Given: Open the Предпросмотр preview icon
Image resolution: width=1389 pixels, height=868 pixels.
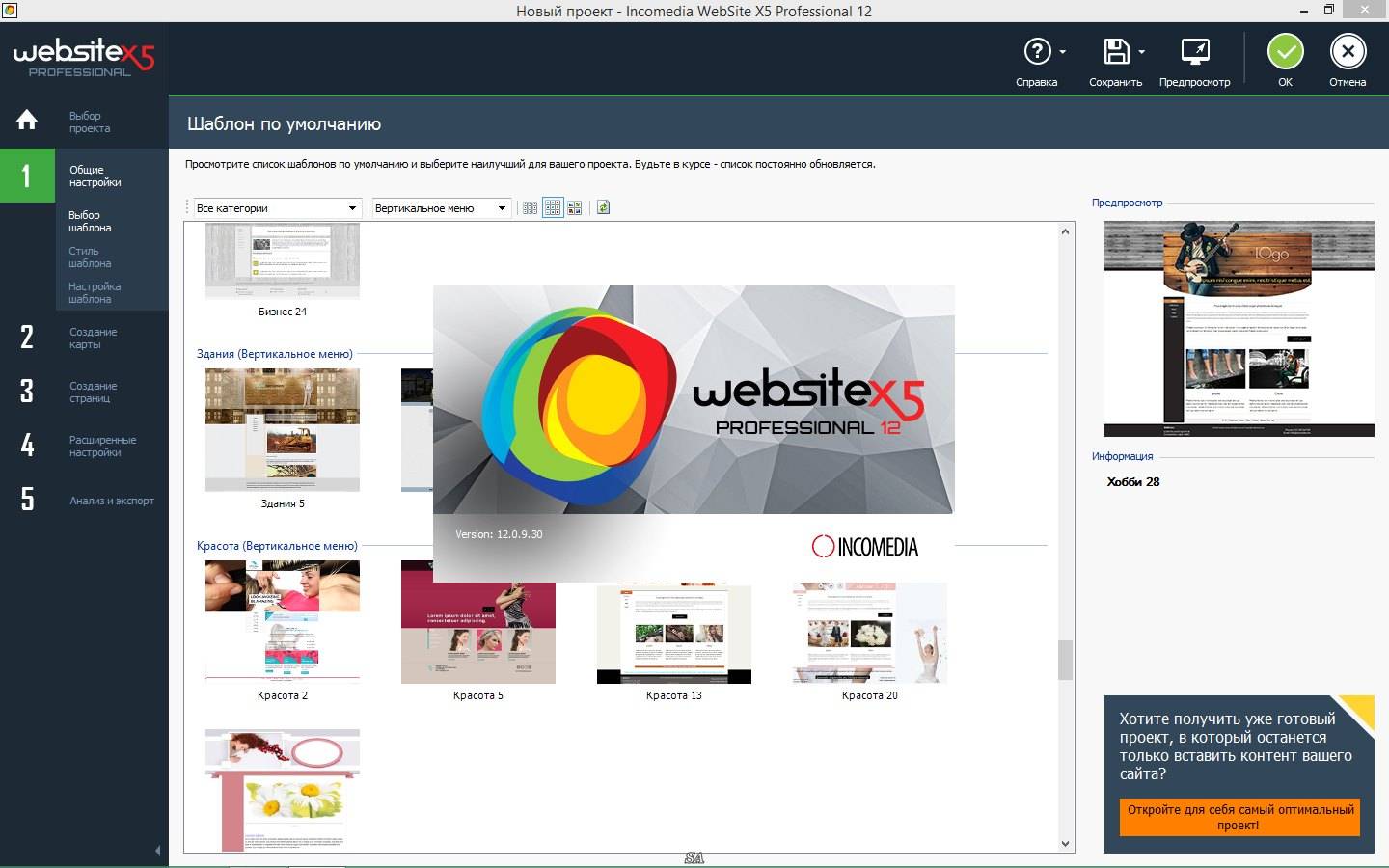Looking at the screenshot, I should pyautogui.click(x=1195, y=51).
